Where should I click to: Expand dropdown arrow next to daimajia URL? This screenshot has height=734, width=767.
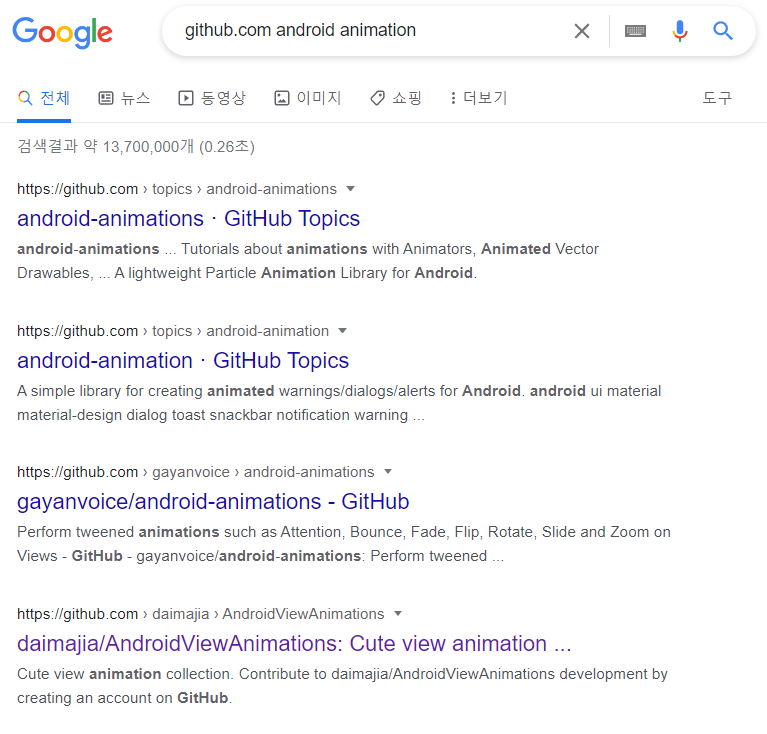pyautogui.click(x=398, y=614)
